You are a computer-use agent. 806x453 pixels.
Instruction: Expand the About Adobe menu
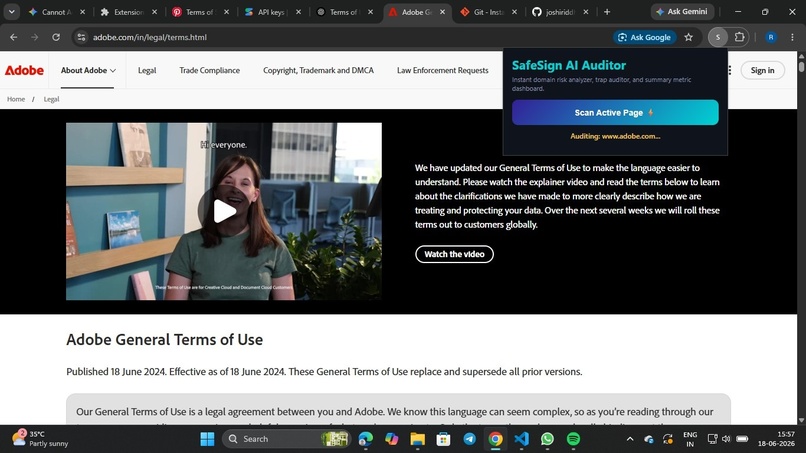pyautogui.click(x=88, y=70)
